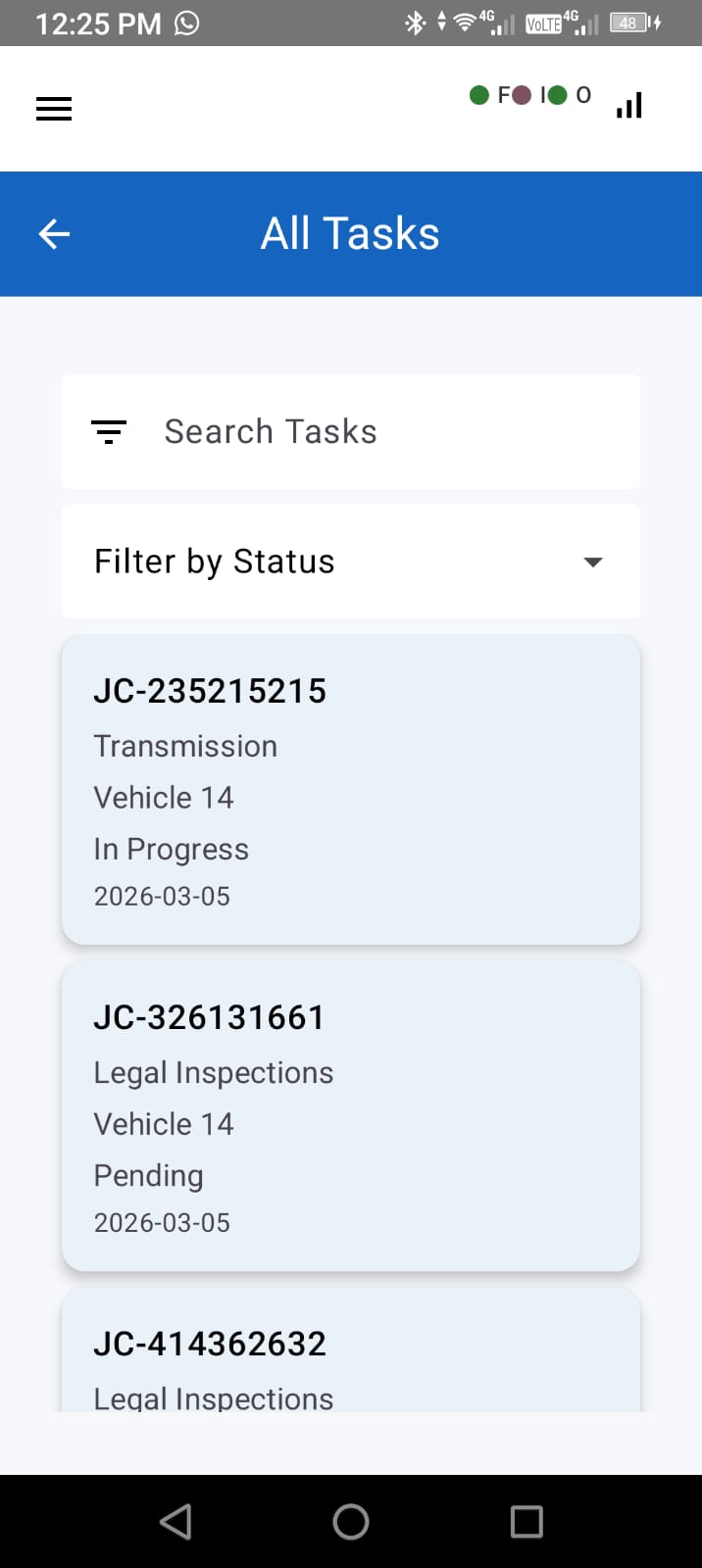Tap the filter lines icon beside Search Tasks
The height and width of the screenshot is (1568, 702).
pos(109,431)
